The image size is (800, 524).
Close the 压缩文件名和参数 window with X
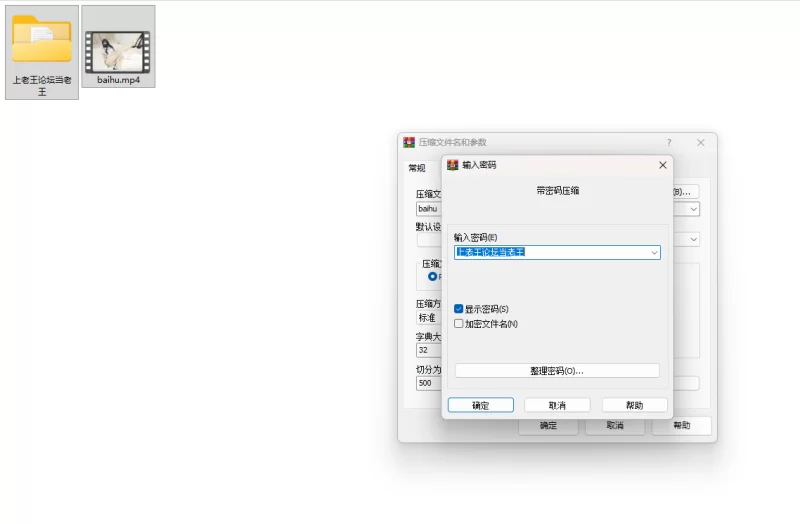[x=701, y=143]
